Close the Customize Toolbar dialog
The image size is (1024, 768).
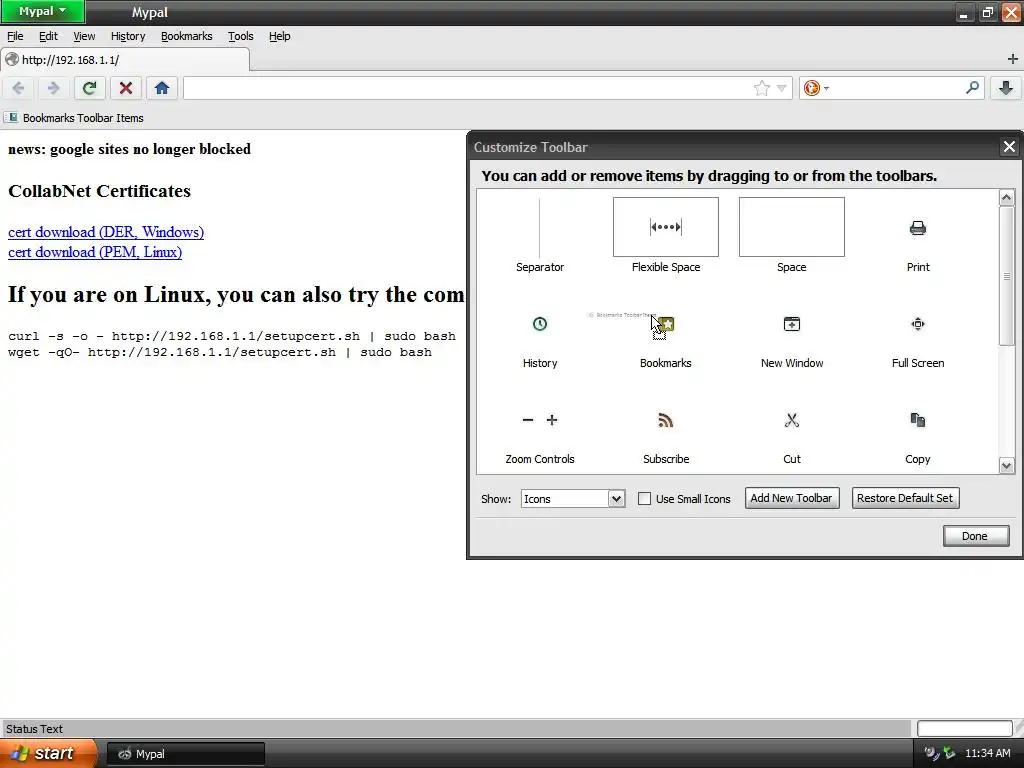pos(1009,147)
